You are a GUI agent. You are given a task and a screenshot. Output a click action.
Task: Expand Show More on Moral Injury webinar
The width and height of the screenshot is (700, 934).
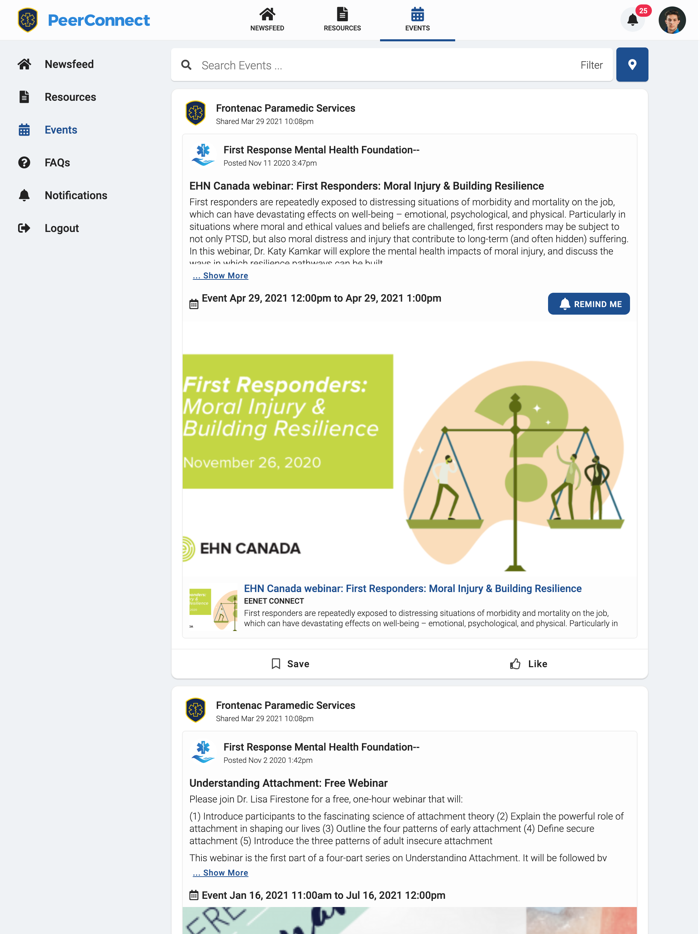220,275
